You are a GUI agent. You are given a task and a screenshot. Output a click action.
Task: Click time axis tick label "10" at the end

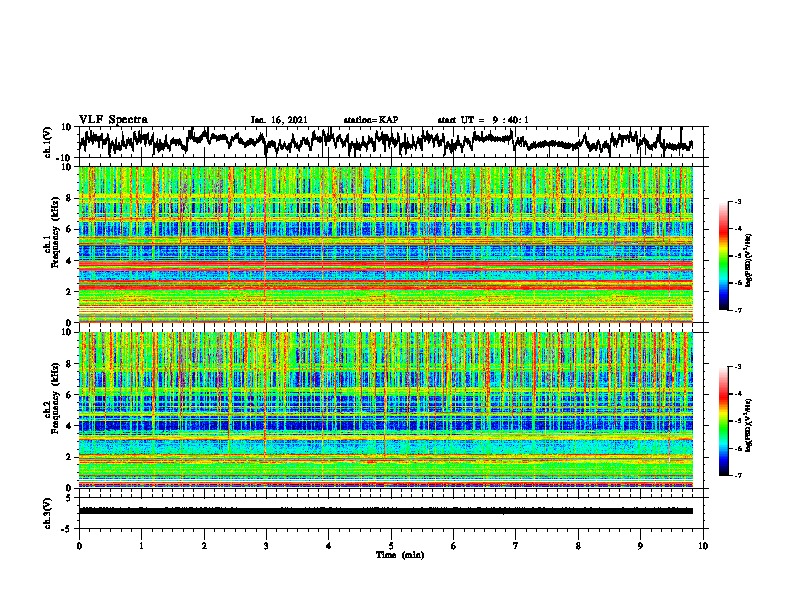[x=703, y=546]
